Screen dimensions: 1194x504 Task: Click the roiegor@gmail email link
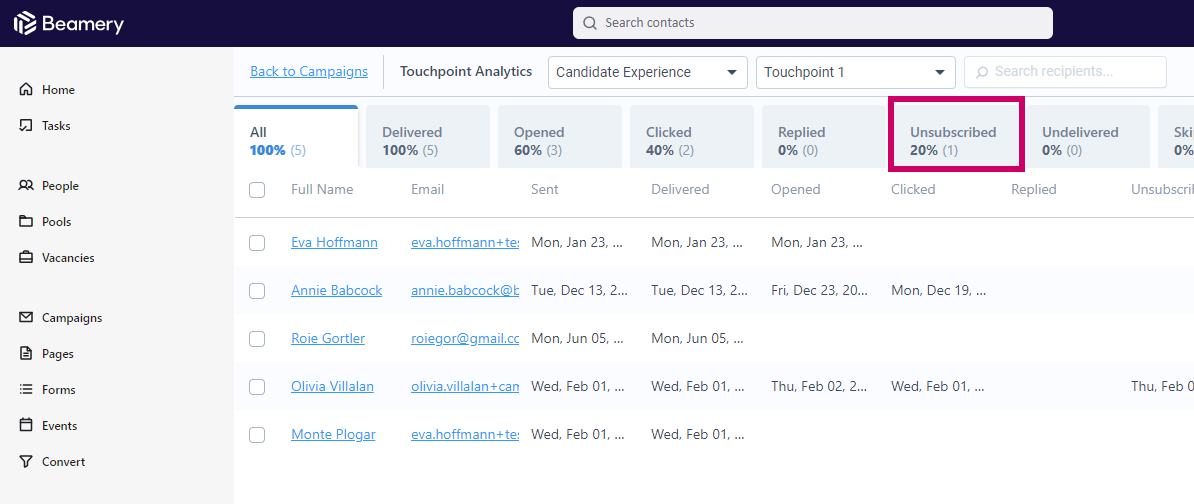[465, 339]
